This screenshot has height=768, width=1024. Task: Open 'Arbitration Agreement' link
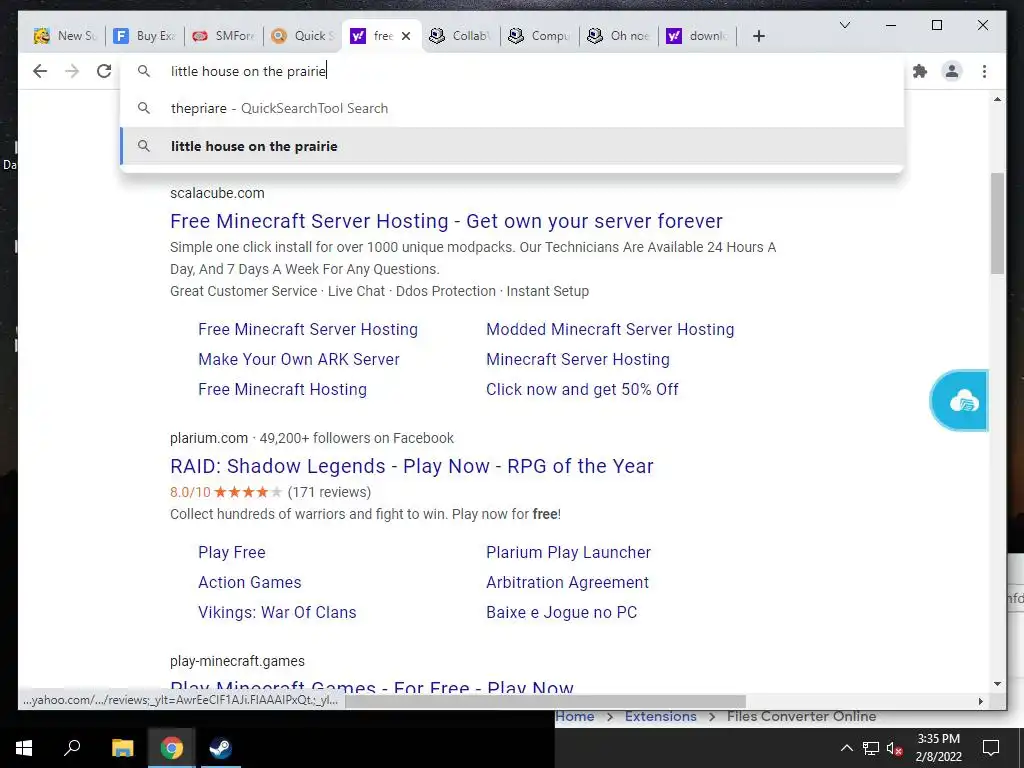pyautogui.click(x=567, y=583)
